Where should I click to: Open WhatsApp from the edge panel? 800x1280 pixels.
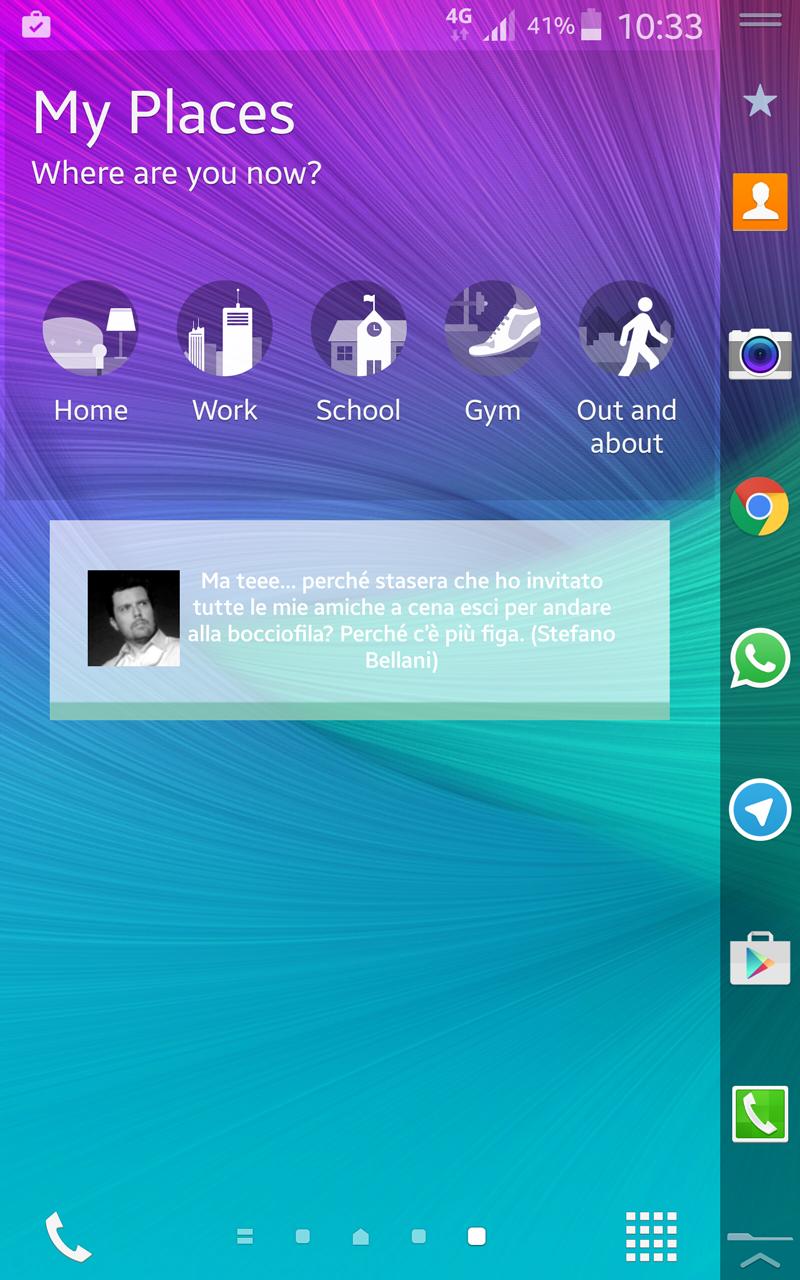click(760, 658)
